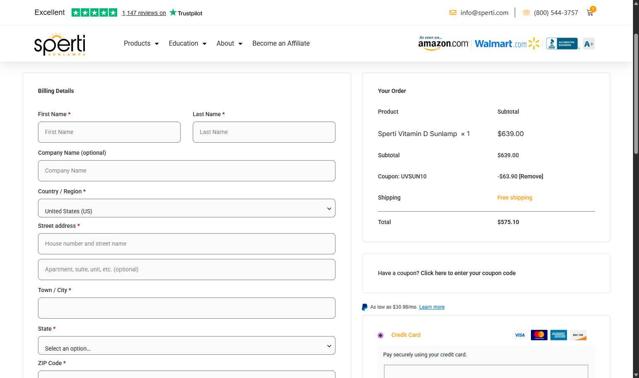Click the (800) 544-3757 phone link
The width and height of the screenshot is (639, 378).
tap(555, 13)
